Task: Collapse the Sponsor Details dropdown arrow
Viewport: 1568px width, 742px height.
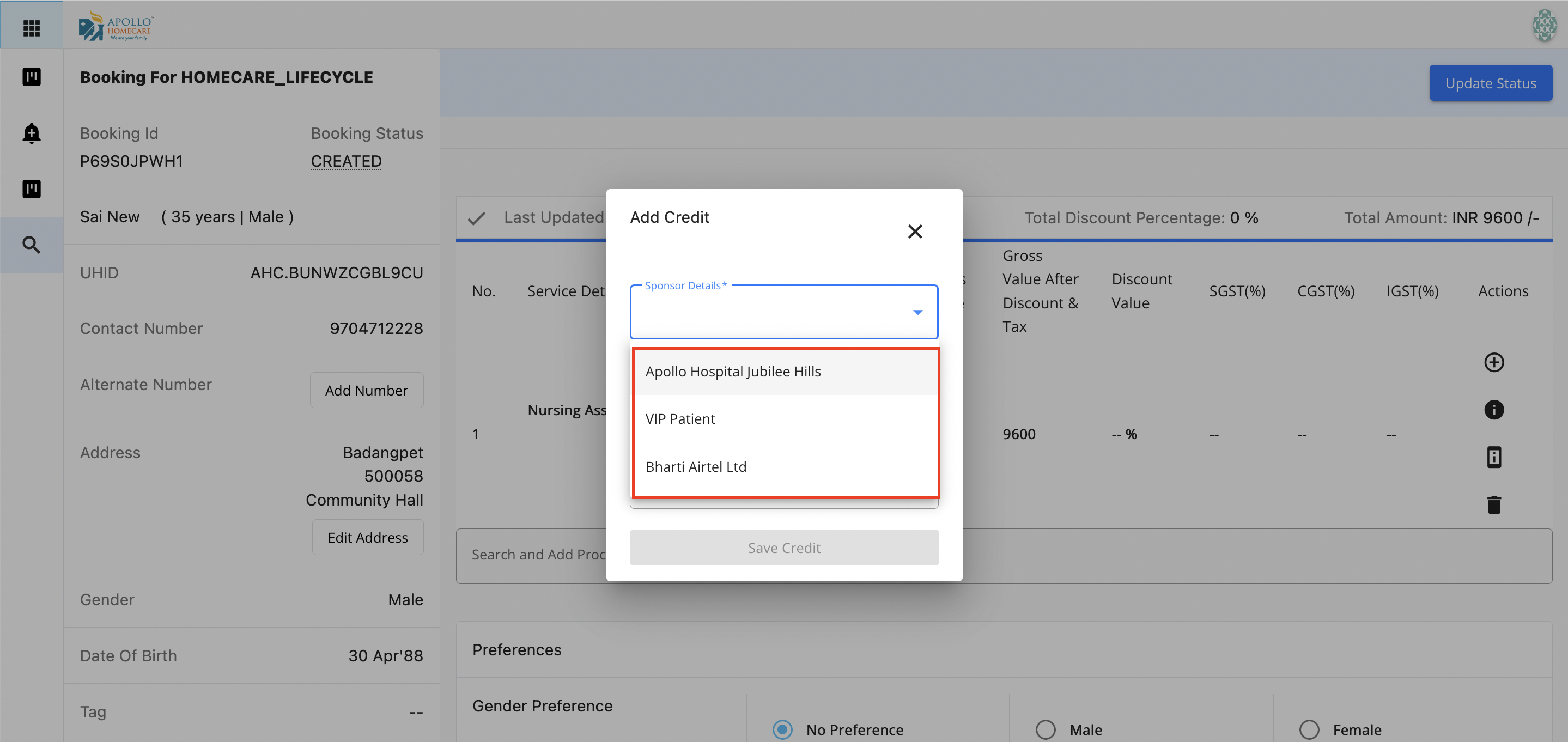Action: [917, 312]
